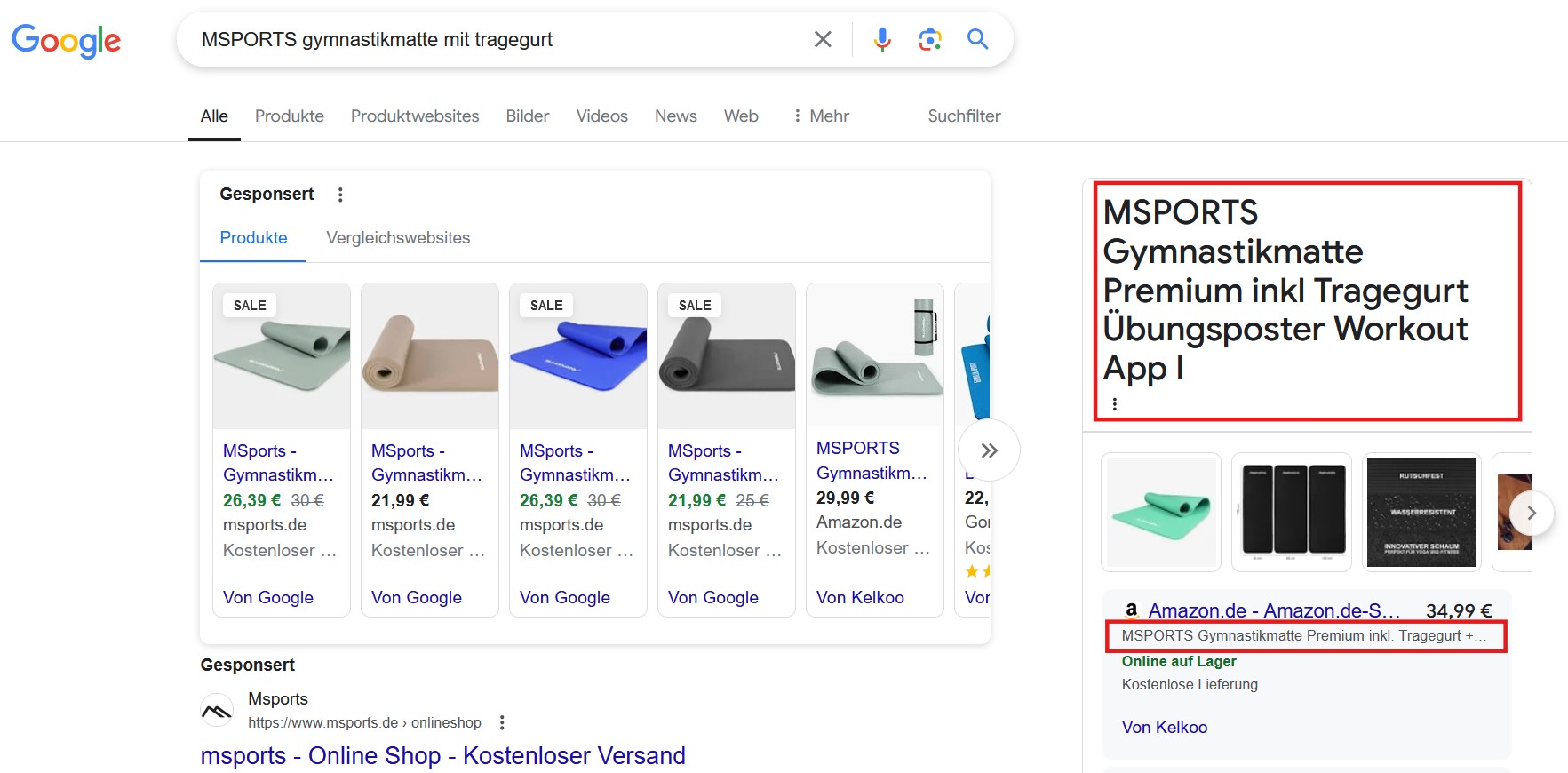
Task: Focus the search input field
Action: point(497,39)
